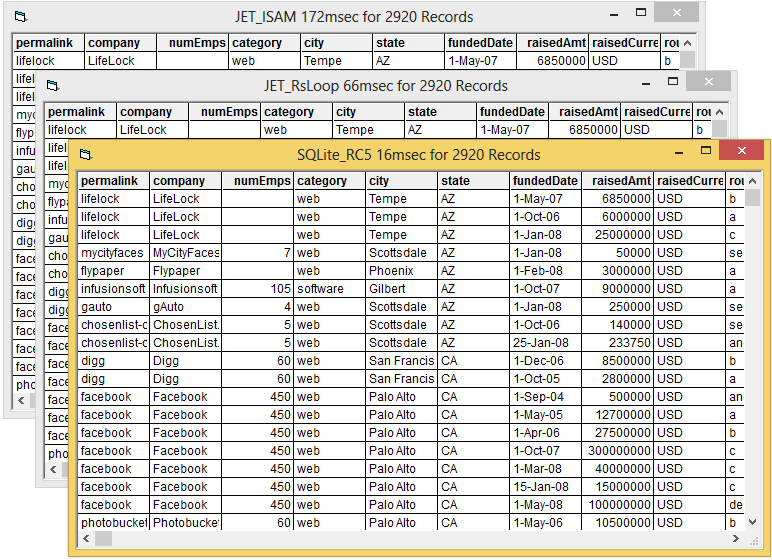Click the scroll-down arrow in the SQLite grid
This screenshot has height=560, width=772.
click(x=753, y=521)
